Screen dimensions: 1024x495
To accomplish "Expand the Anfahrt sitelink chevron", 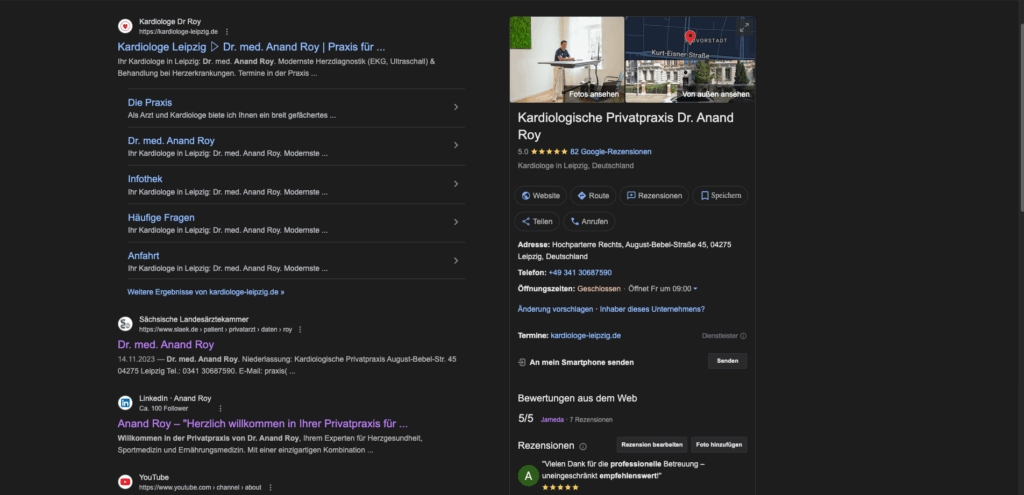I will 456,261.
